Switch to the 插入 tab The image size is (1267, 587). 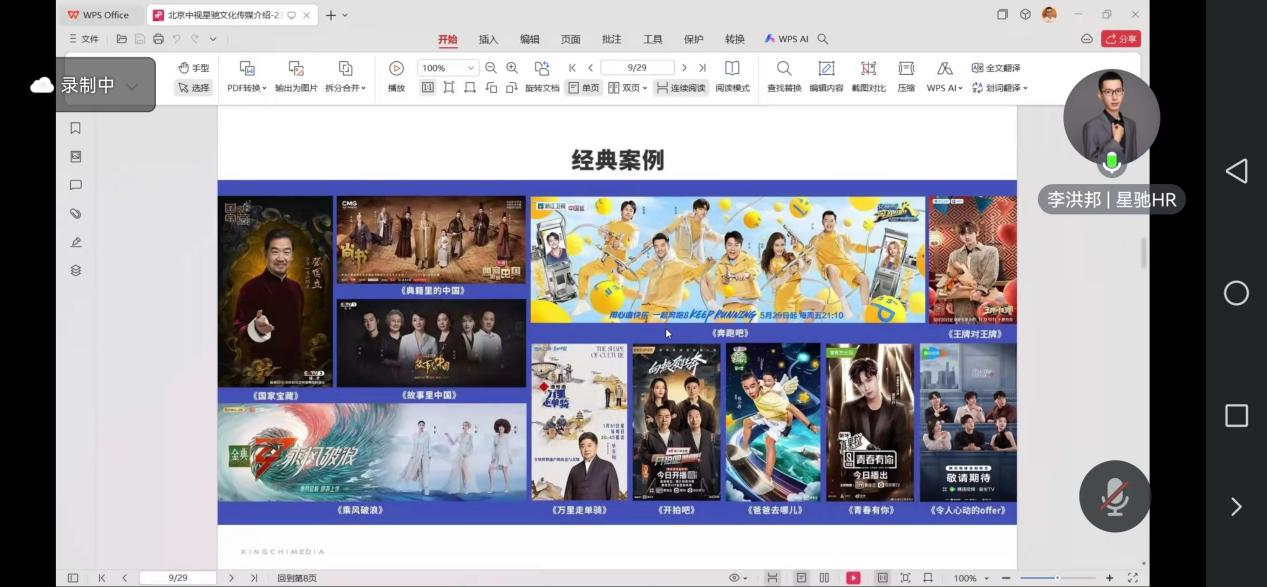click(488, 39)
